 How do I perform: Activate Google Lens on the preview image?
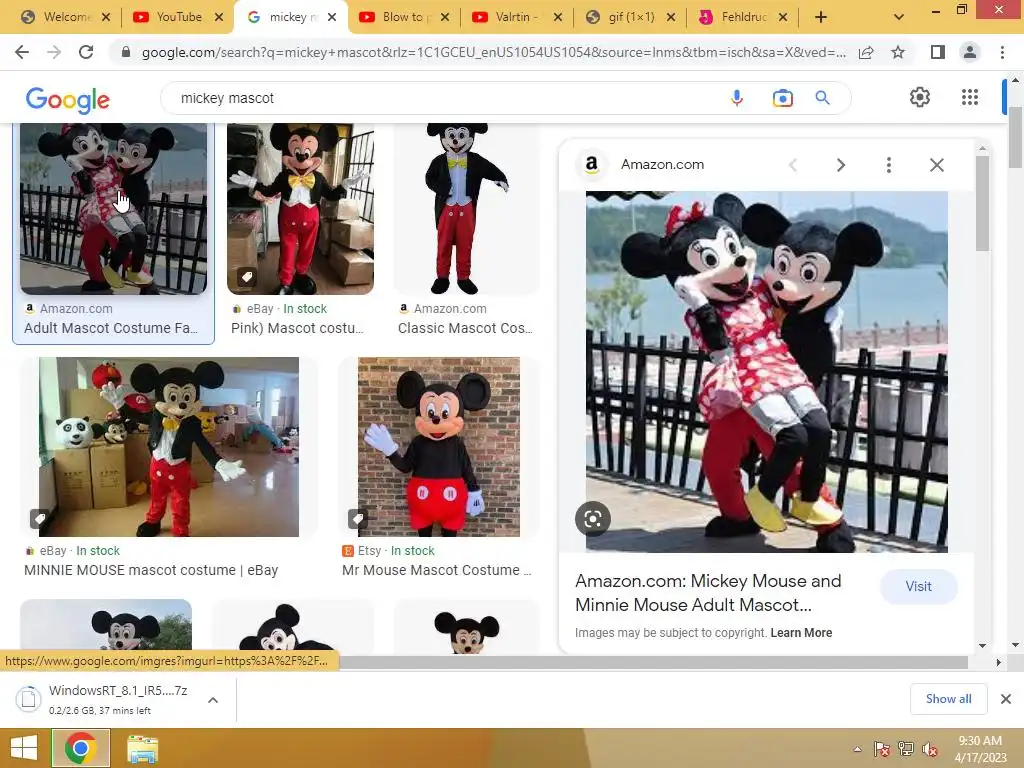593,519
